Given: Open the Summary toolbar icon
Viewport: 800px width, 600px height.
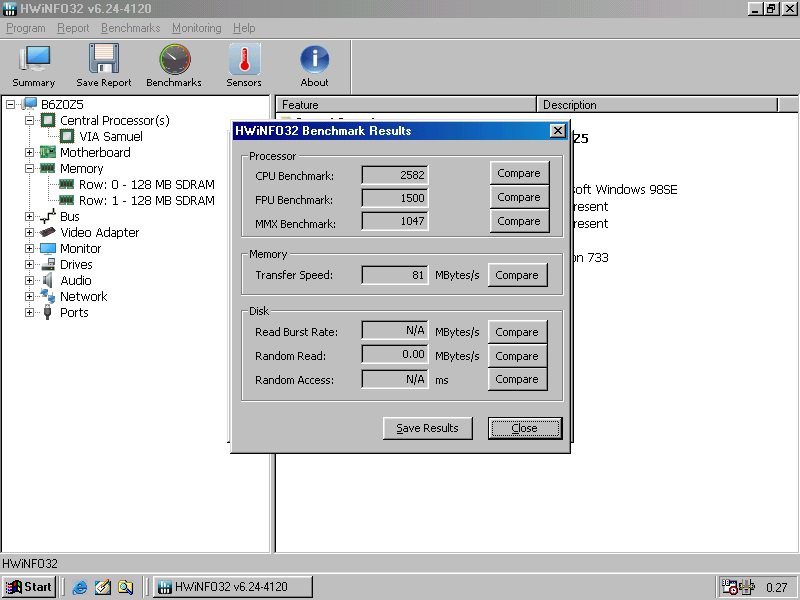Looking at the screenshot, I should click(x=34, y=66).
